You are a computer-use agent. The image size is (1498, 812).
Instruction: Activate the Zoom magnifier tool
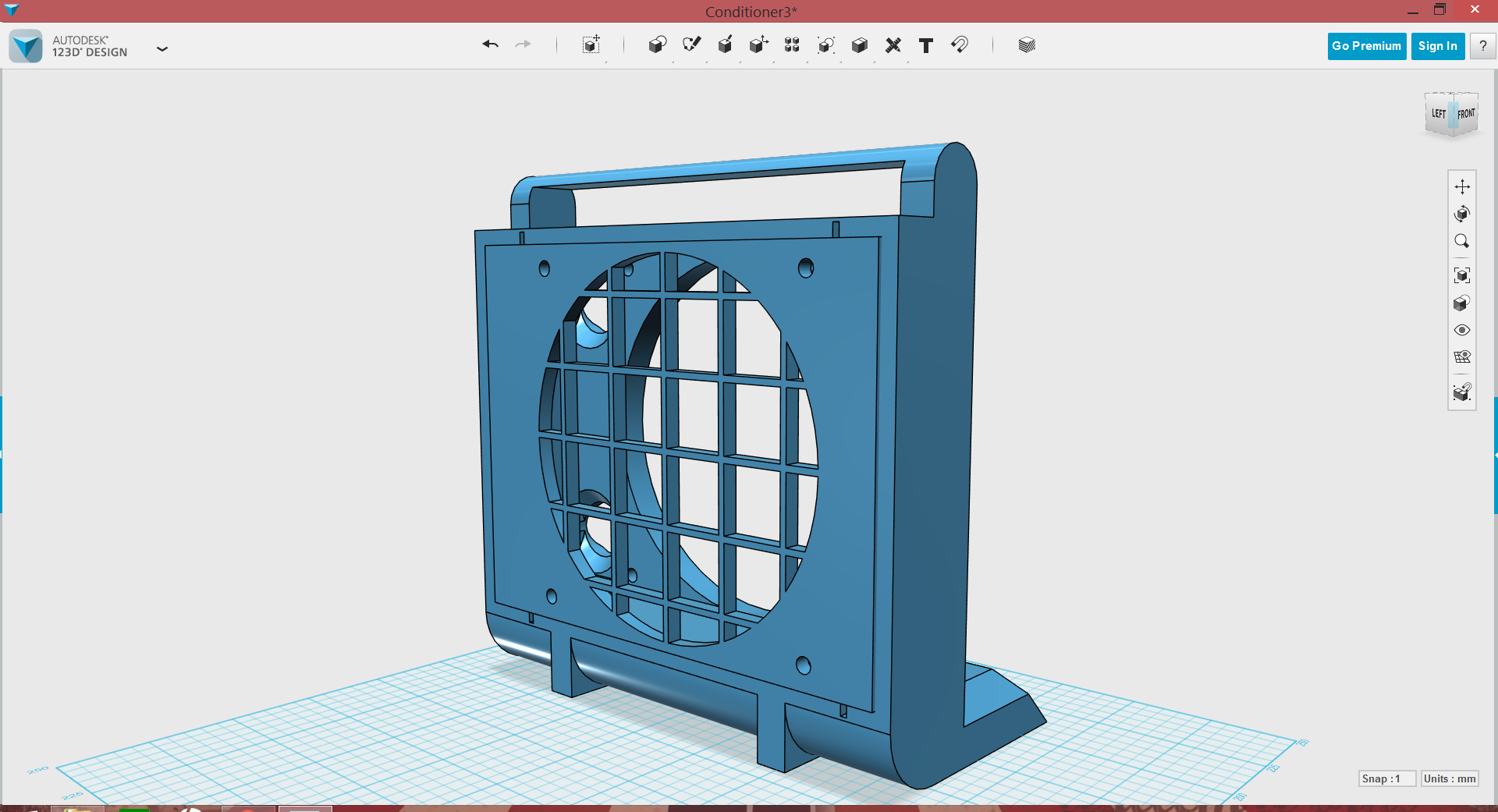coord(1462,241)
